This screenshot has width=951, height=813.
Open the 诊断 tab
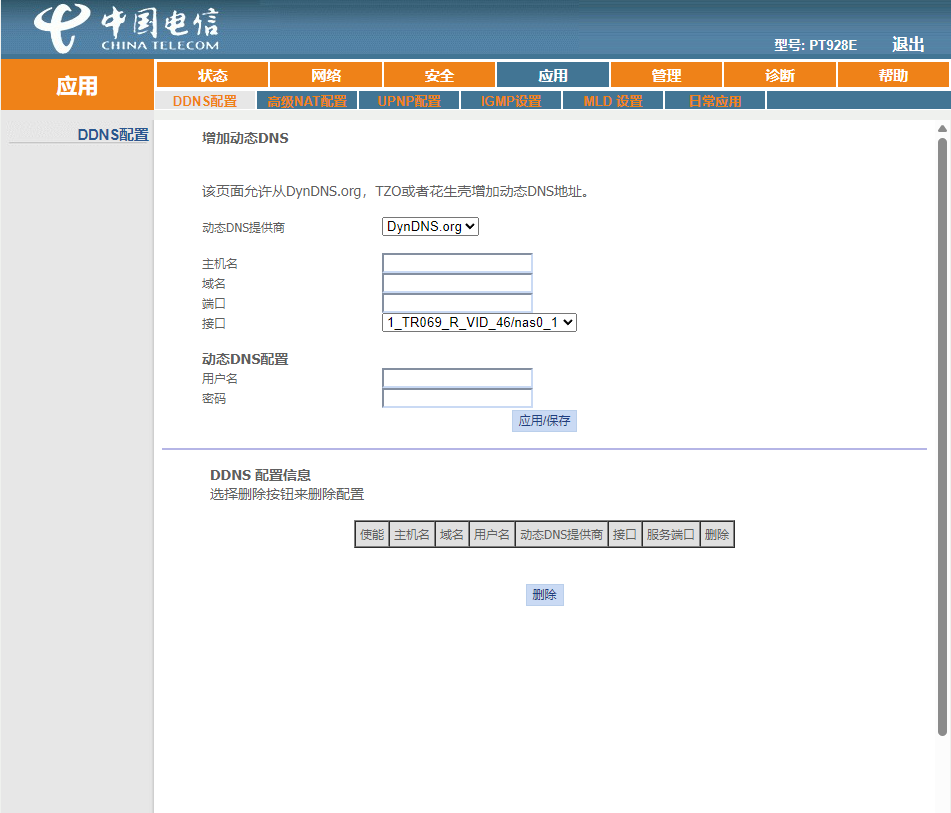(x=780, y=74)
